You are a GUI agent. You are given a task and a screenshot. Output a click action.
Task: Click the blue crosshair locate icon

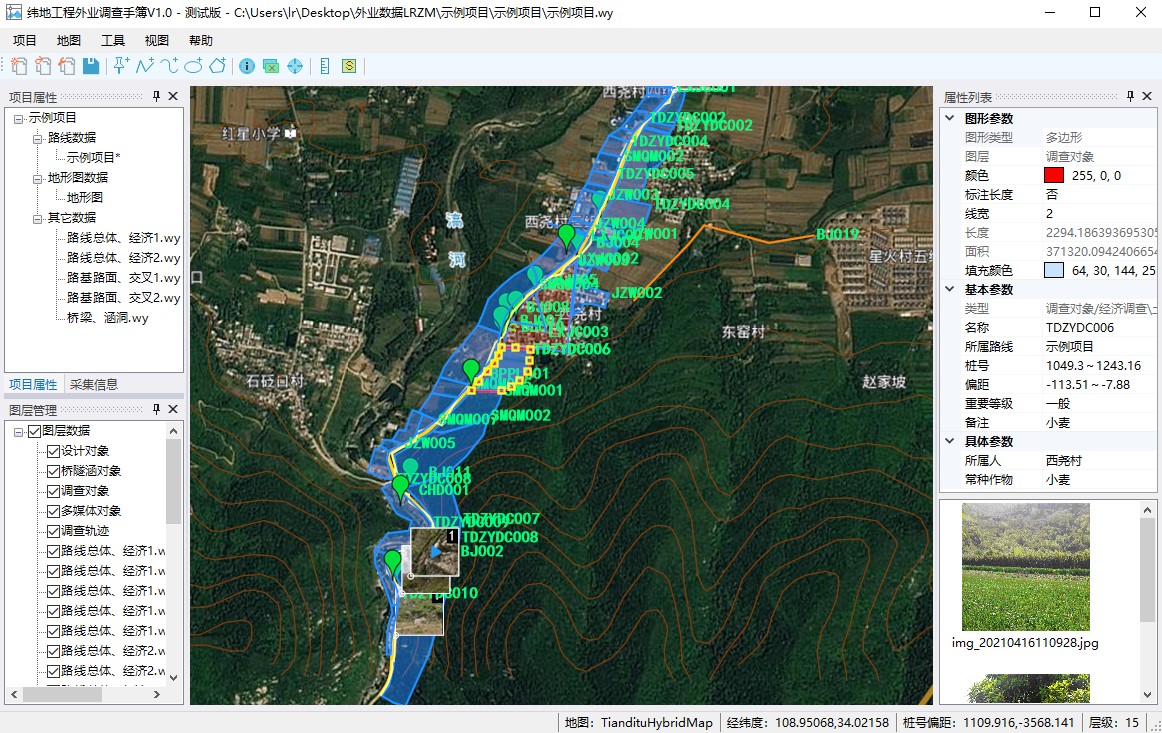(295, 66)
